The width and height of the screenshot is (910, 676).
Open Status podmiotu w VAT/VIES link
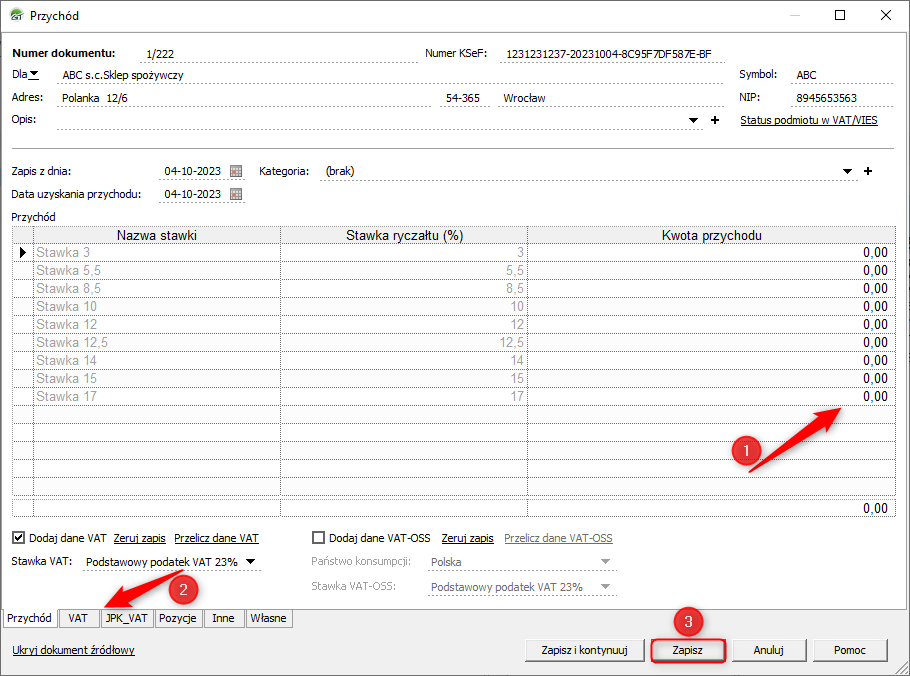click(x=809, y=120)
